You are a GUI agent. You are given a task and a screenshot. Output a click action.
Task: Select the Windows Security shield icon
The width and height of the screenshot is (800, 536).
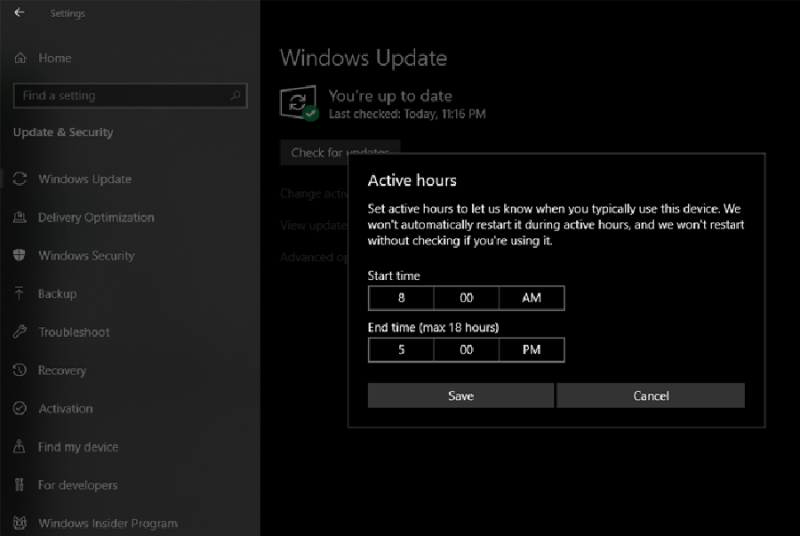19,255
